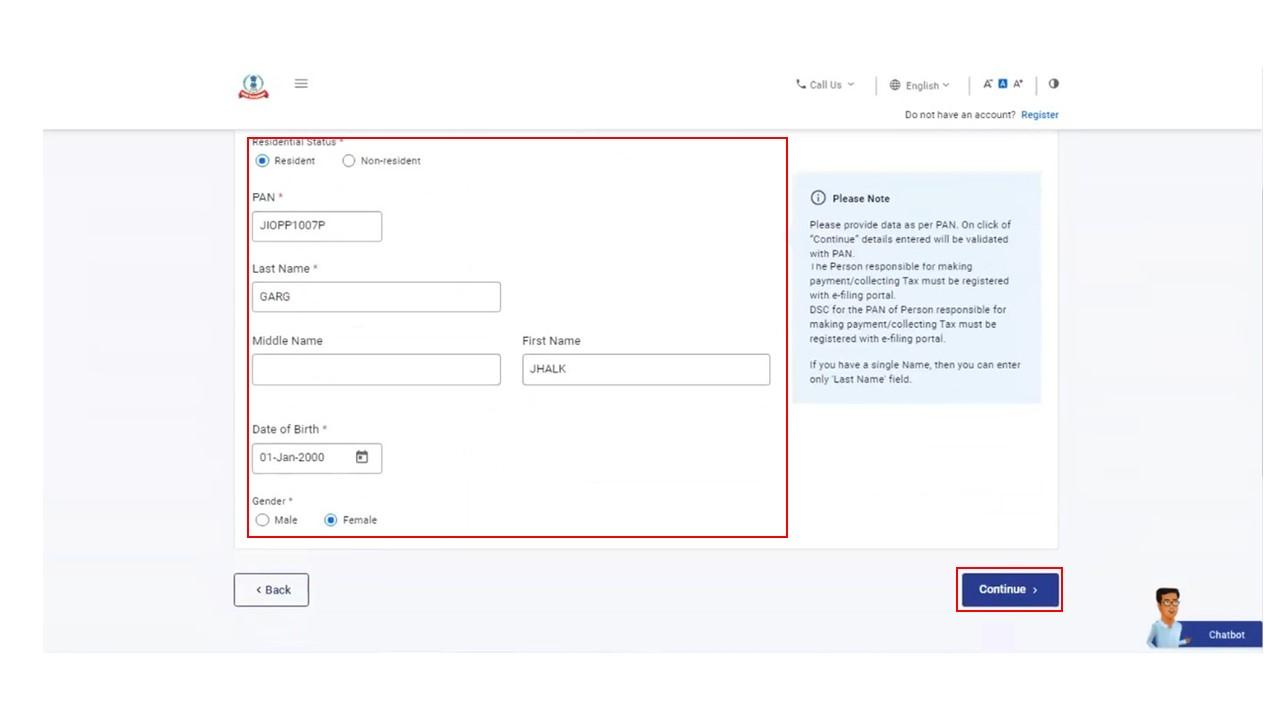1280x720 pixels.
Task: Click the Chatbot tab at bottom right
Action: (x=1224, y=634)
